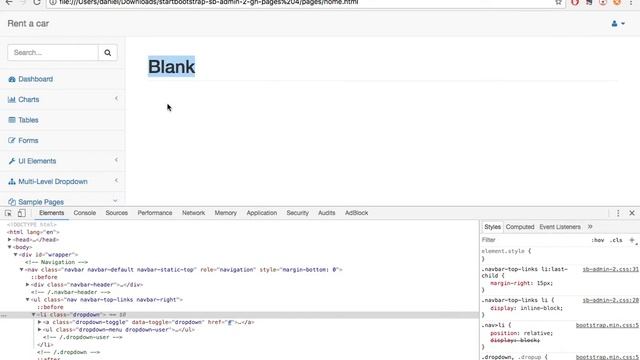Close the DevTools panel

click(x=632, y=213)
